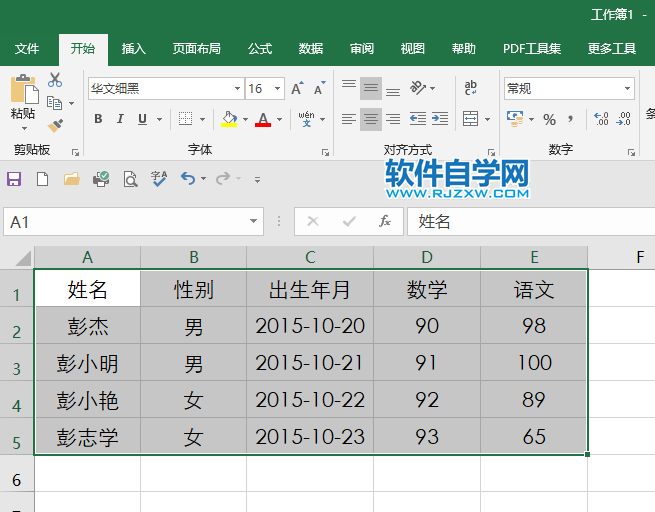Screen dimensions: 655x512
Task: Toggle italic formatting
Action: pyautogui.click(x=120, y=119)
